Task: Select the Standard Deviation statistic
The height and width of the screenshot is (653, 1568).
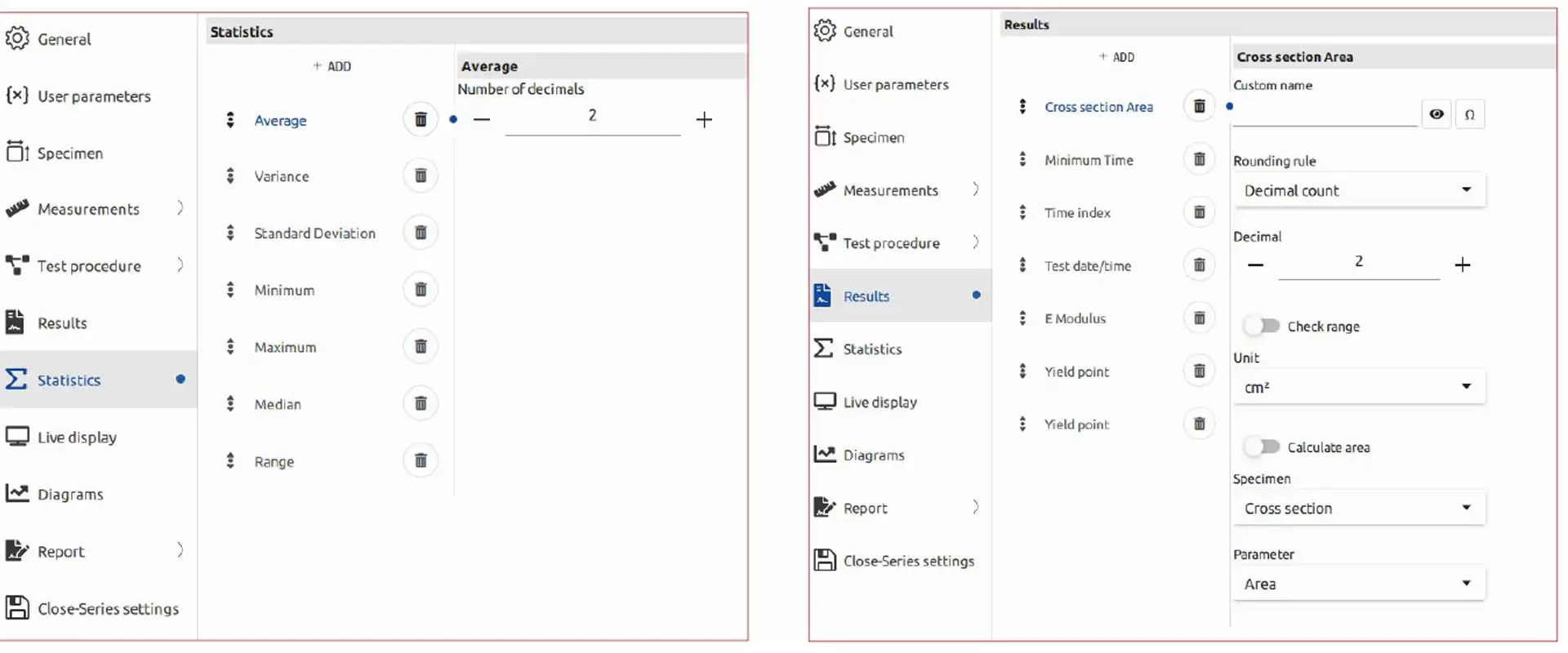Action: (314, 233)
